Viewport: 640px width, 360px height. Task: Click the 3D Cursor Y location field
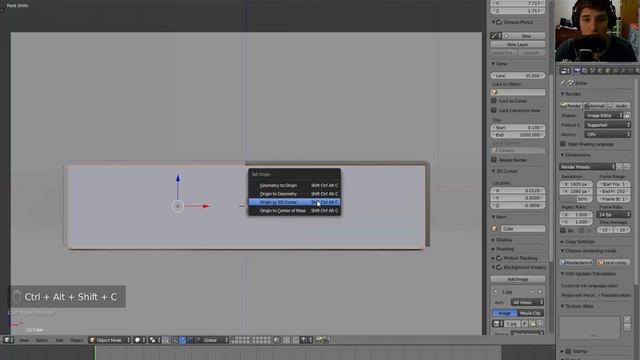pyautogui.click(x=518, y=198)
